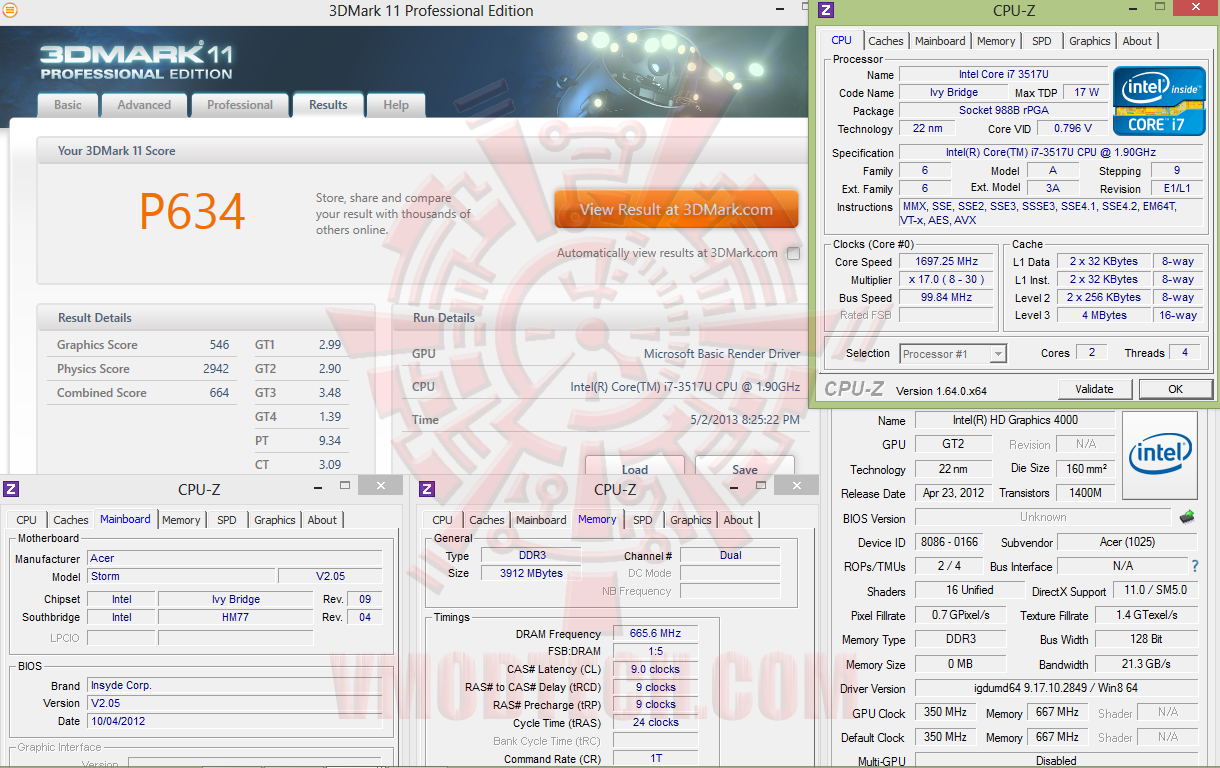This screenshot has height=768, width=1220.
Task: Click the BIOS Brand Insyde Corp. field
Action: coord(235,686)
